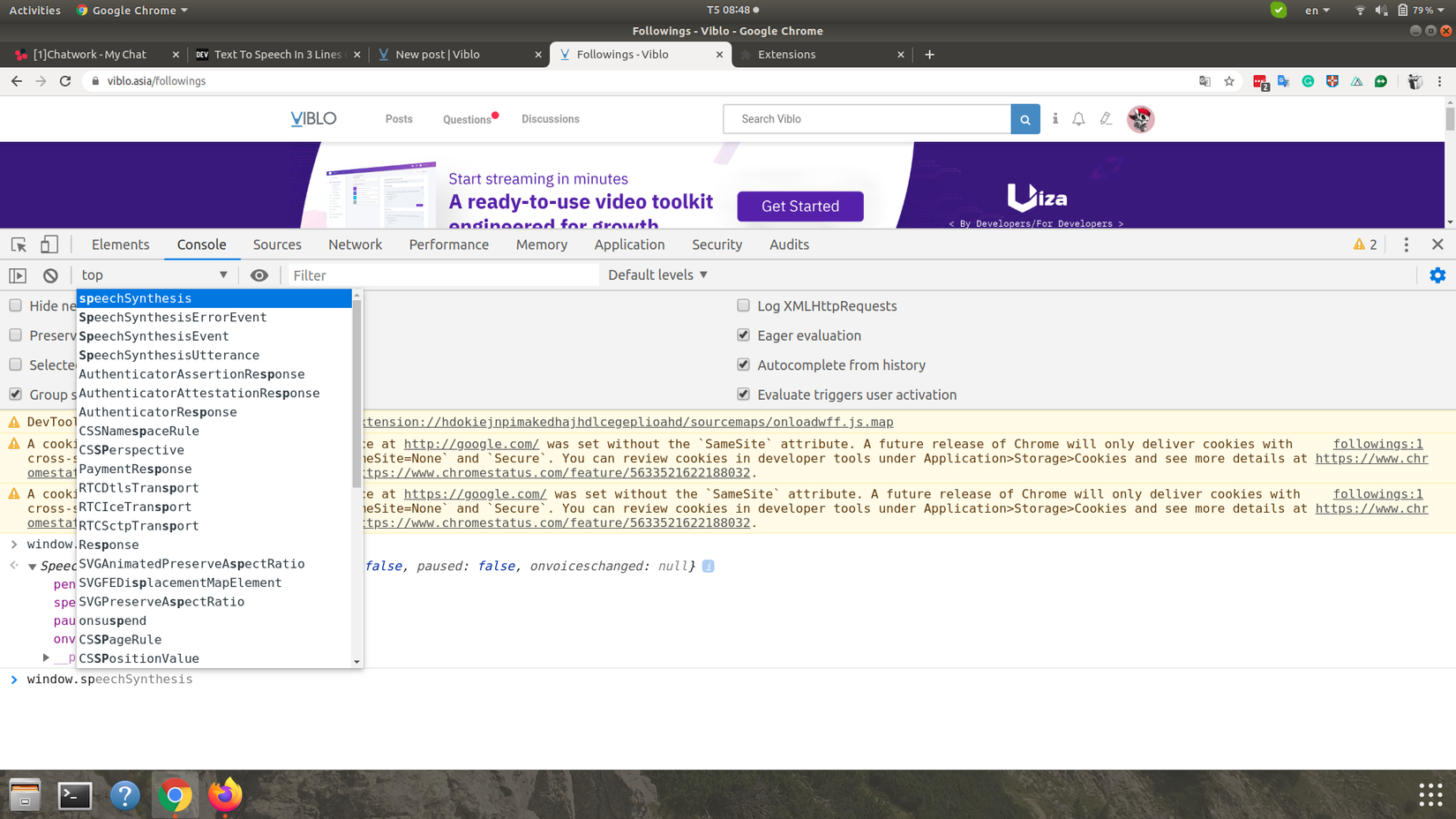Click the Activities button
The width and height of the screenshot is (1456, 819).
click(x=35, y=11)
